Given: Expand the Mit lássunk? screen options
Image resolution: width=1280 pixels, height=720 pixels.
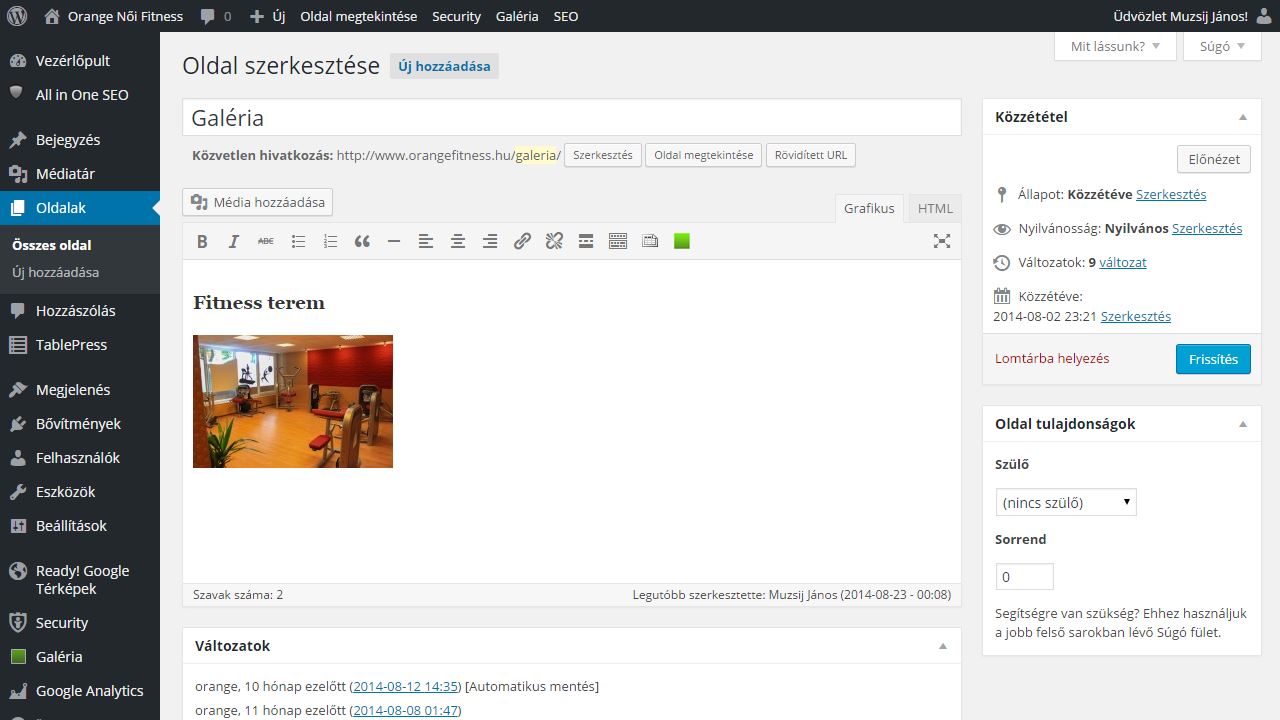Looking at the screenshot, I should point(1115,46).
